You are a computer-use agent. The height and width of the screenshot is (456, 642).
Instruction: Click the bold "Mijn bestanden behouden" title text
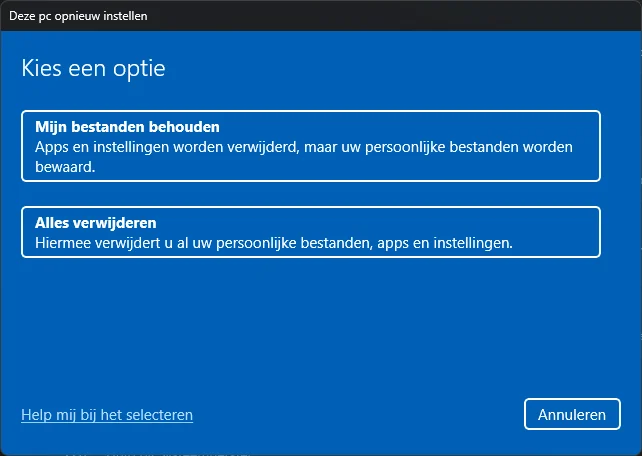[x=127, y=127]
